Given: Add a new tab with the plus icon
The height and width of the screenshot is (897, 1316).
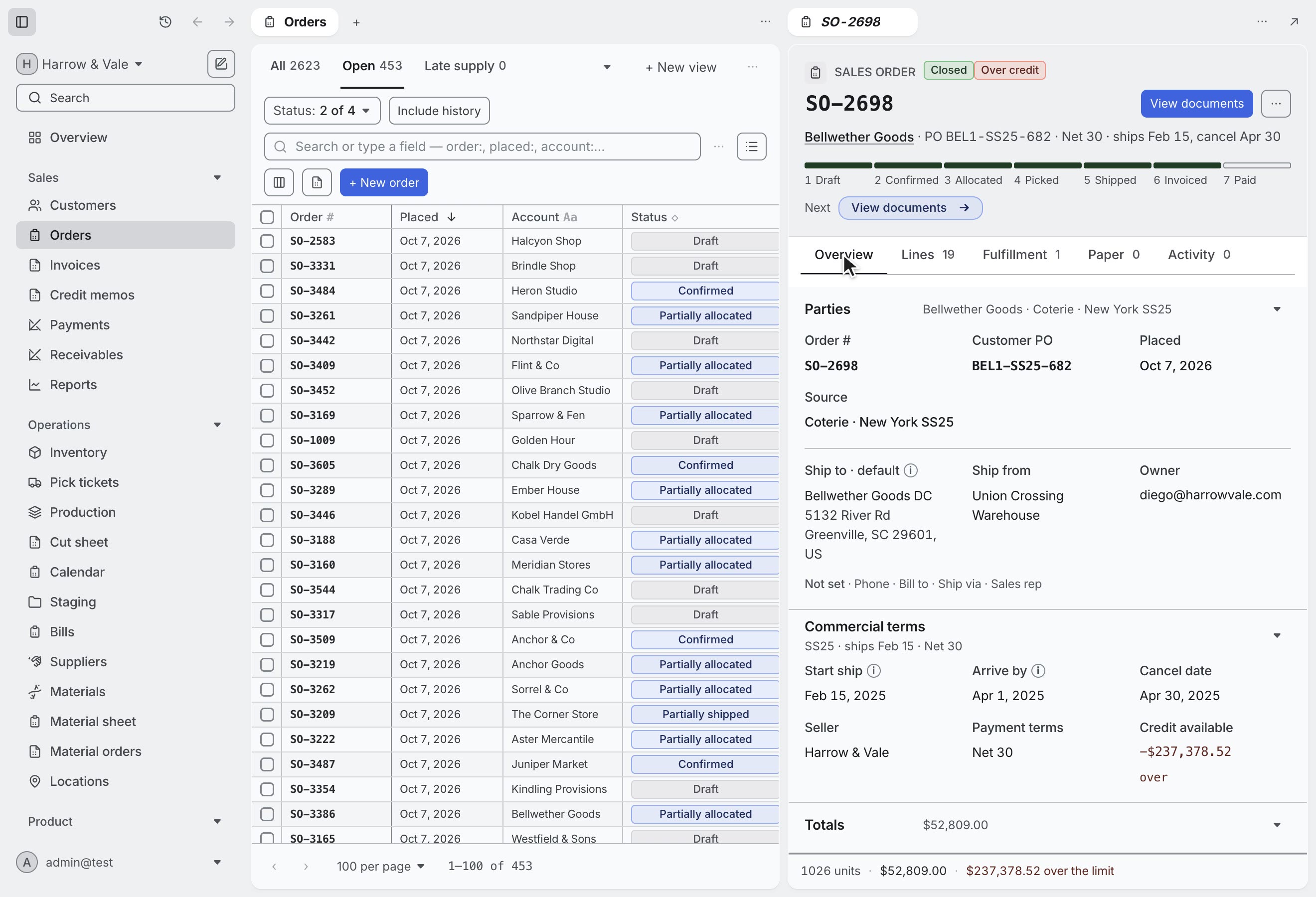Looking at the screenshot, I should point(356,22).
